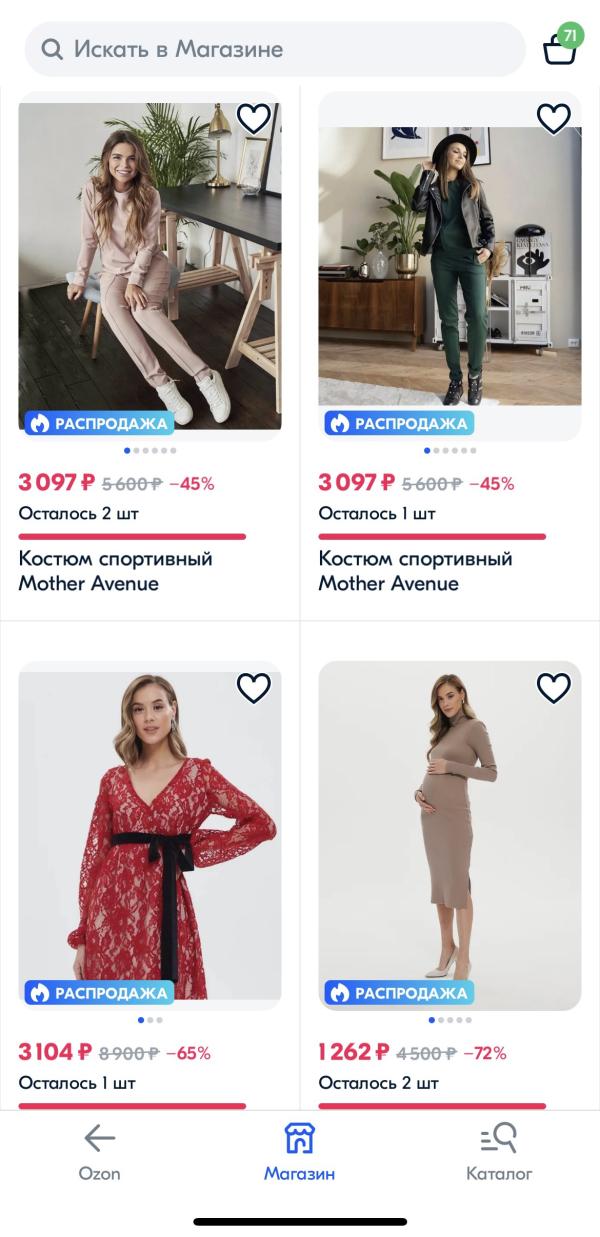Add green suit to favorites
The width and height of the screenshot is (600, 1237).
(554, 119)
